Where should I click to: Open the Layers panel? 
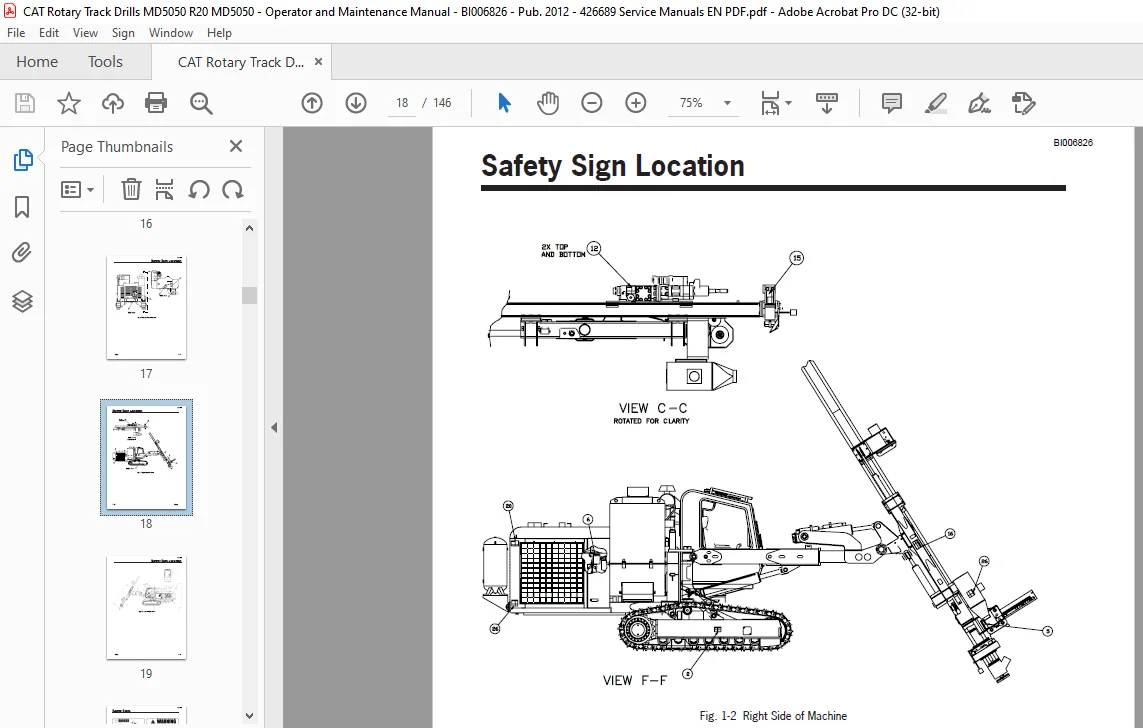pyautogui.click(x=22, y=301)
